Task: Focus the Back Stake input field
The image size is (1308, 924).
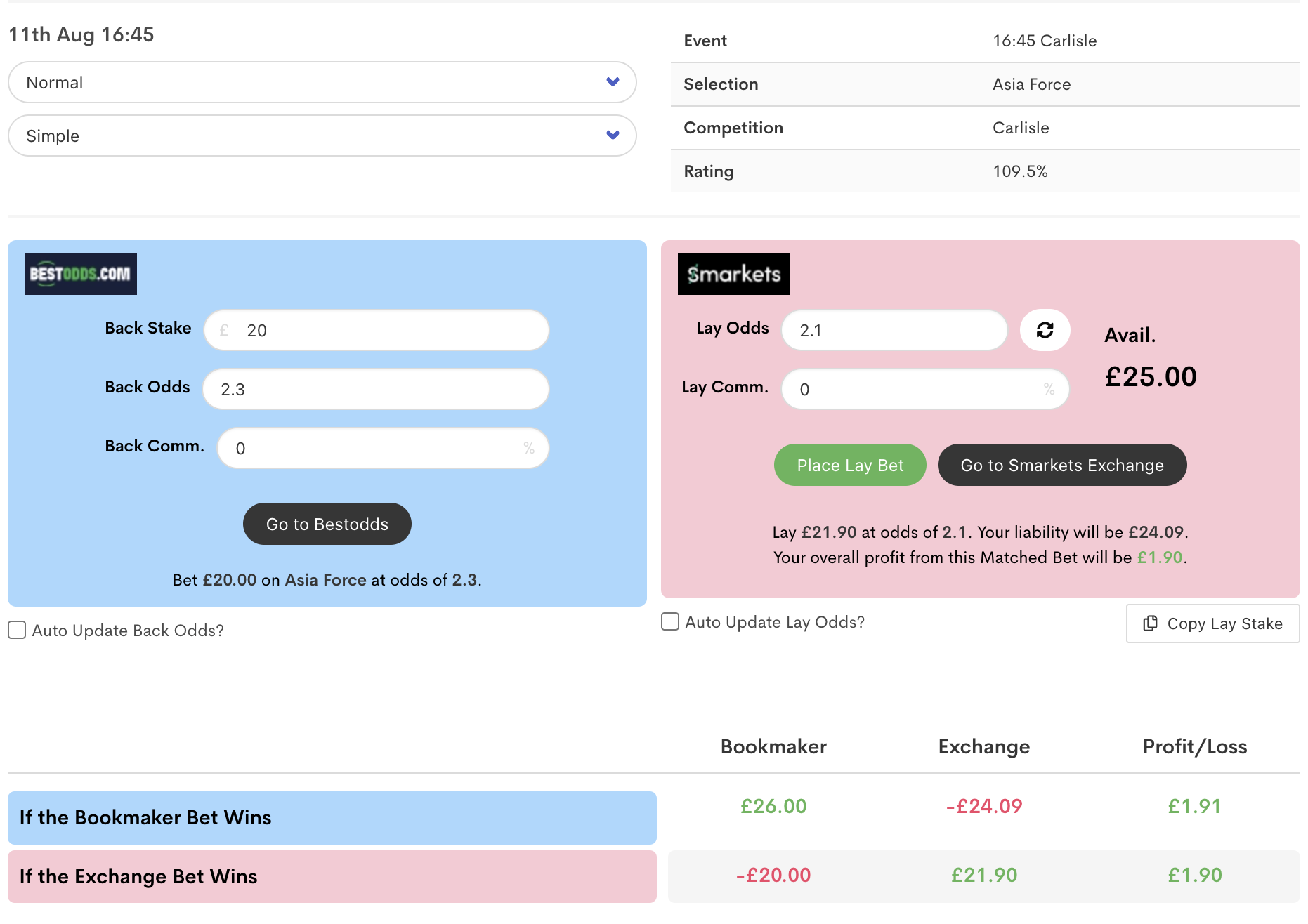Action: coord(377,330)
